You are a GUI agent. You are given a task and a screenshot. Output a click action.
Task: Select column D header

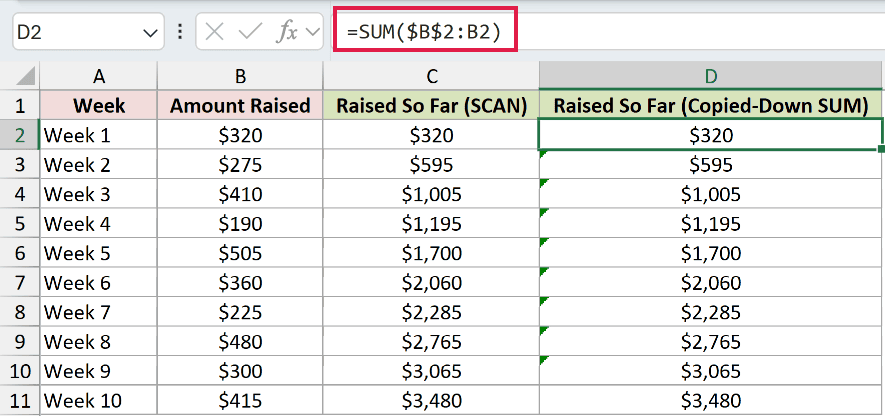711,76
